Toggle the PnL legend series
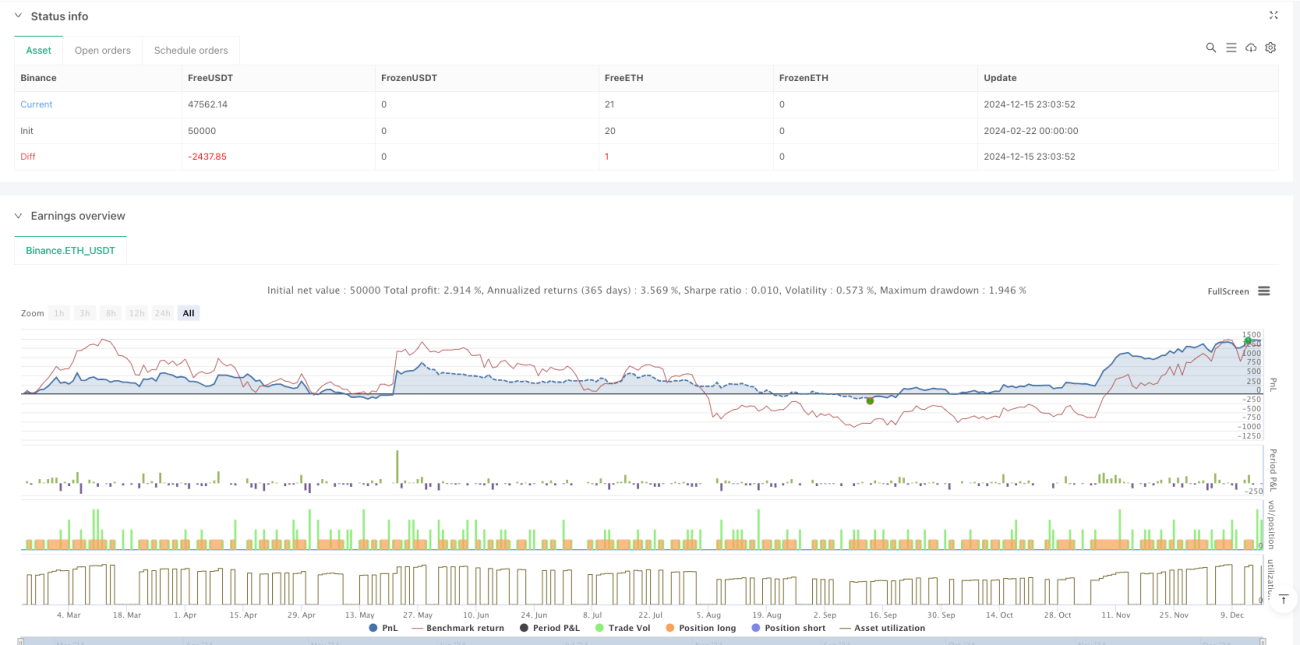Image resolution: width=1300 pixels, height=645 pixels. (x=383, y=628)
